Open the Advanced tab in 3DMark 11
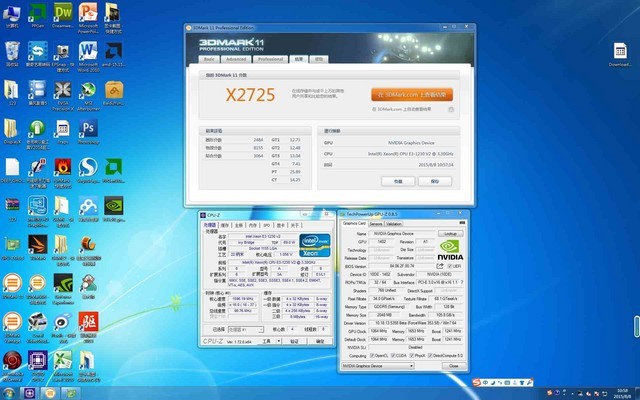Screen dimensions: 640x400 coord(236,59)
